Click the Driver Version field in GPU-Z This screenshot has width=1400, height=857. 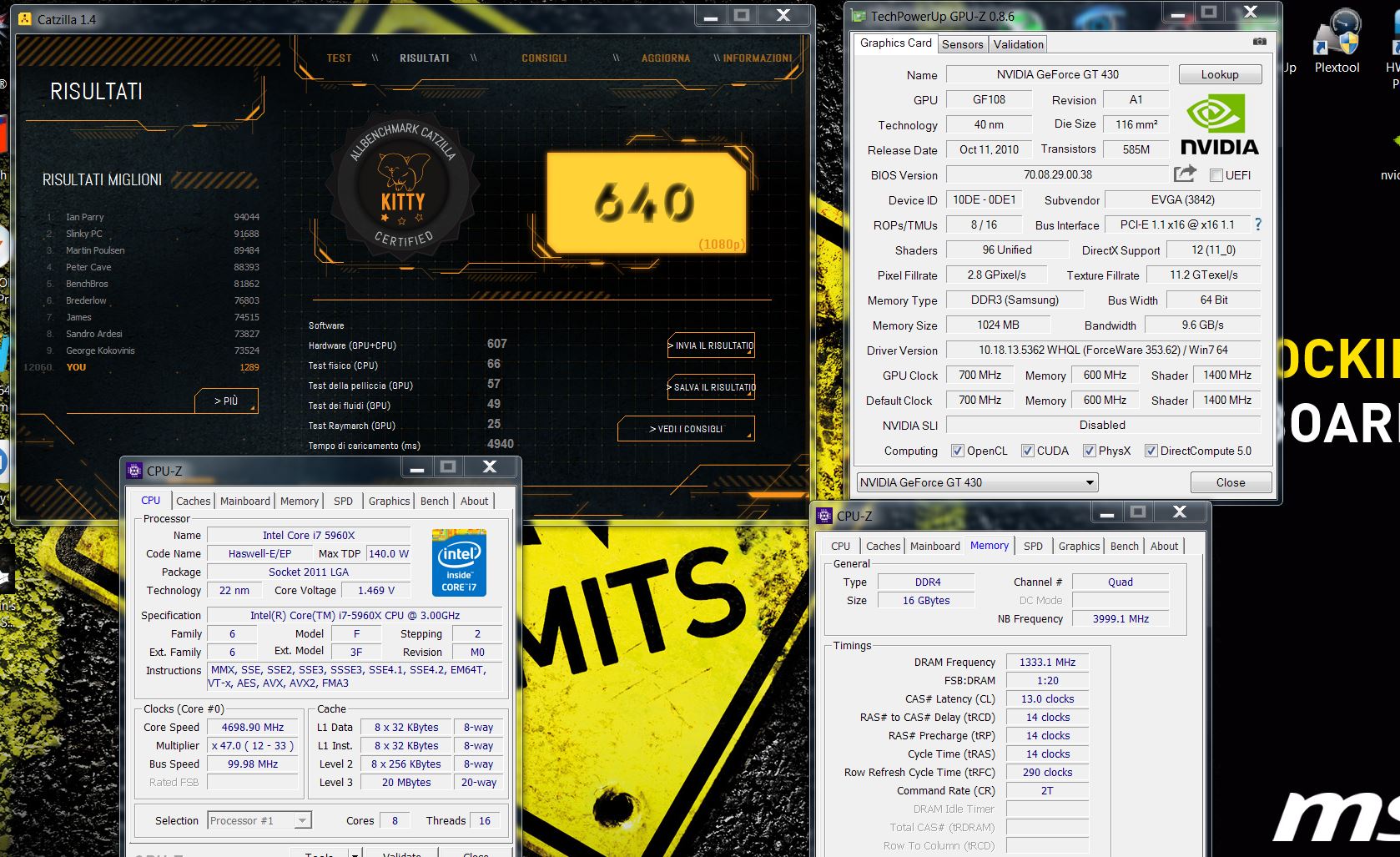point(1103,350)
